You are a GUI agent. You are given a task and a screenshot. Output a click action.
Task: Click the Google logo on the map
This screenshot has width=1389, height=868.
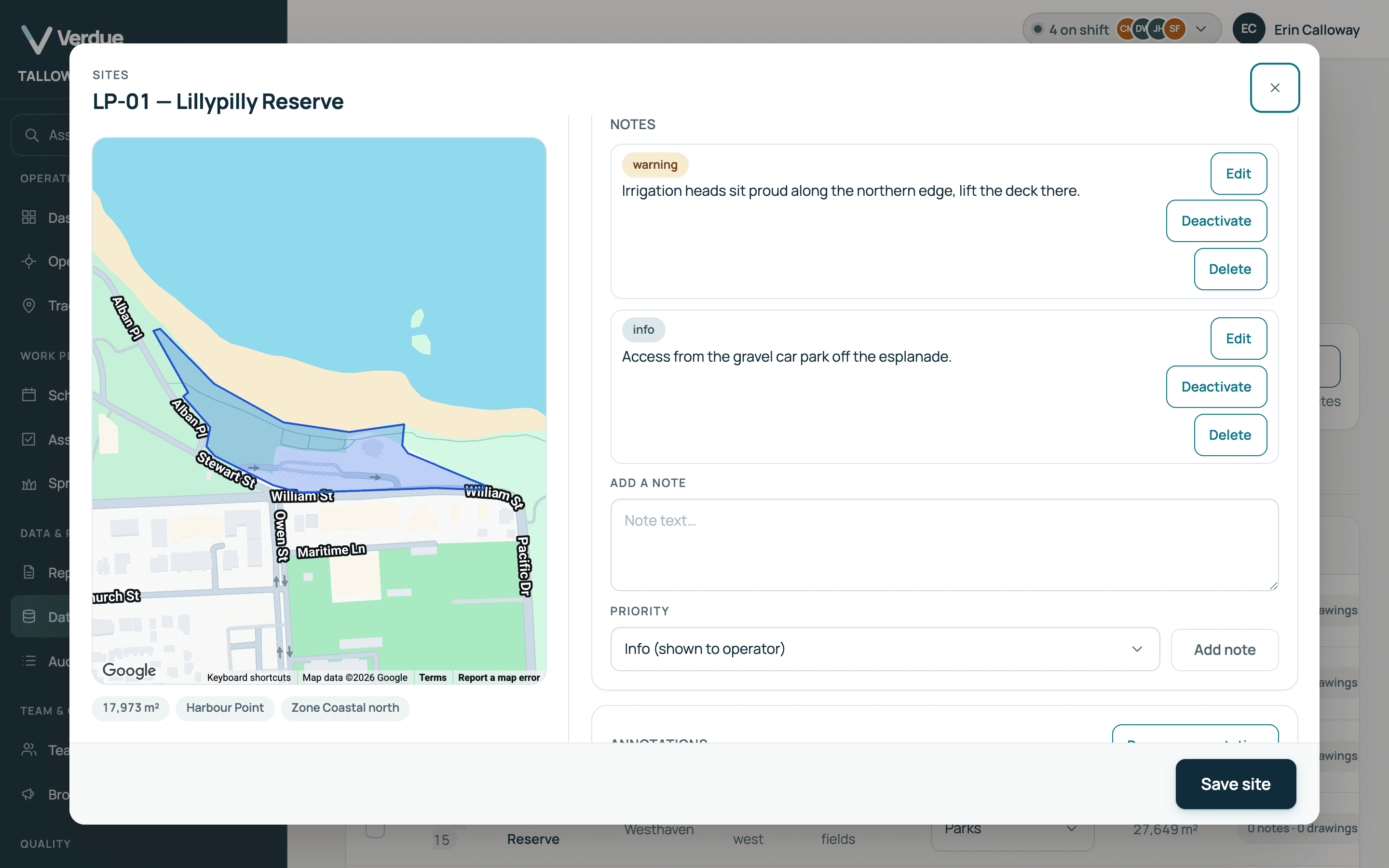pyautogui.click(x=129, y=670)
